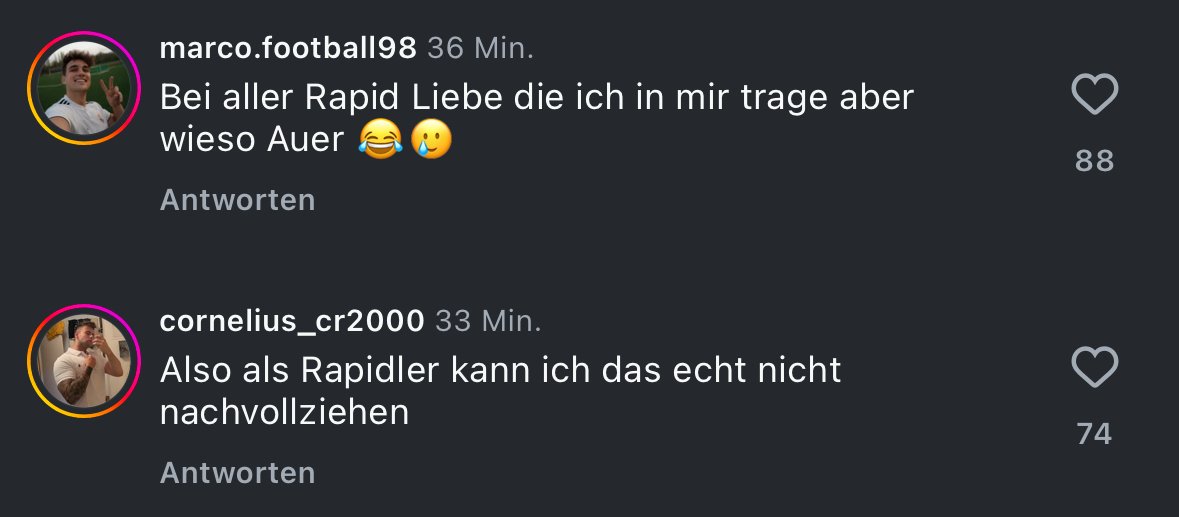Select the word Rapidler in the comment

tap(370, 370)
